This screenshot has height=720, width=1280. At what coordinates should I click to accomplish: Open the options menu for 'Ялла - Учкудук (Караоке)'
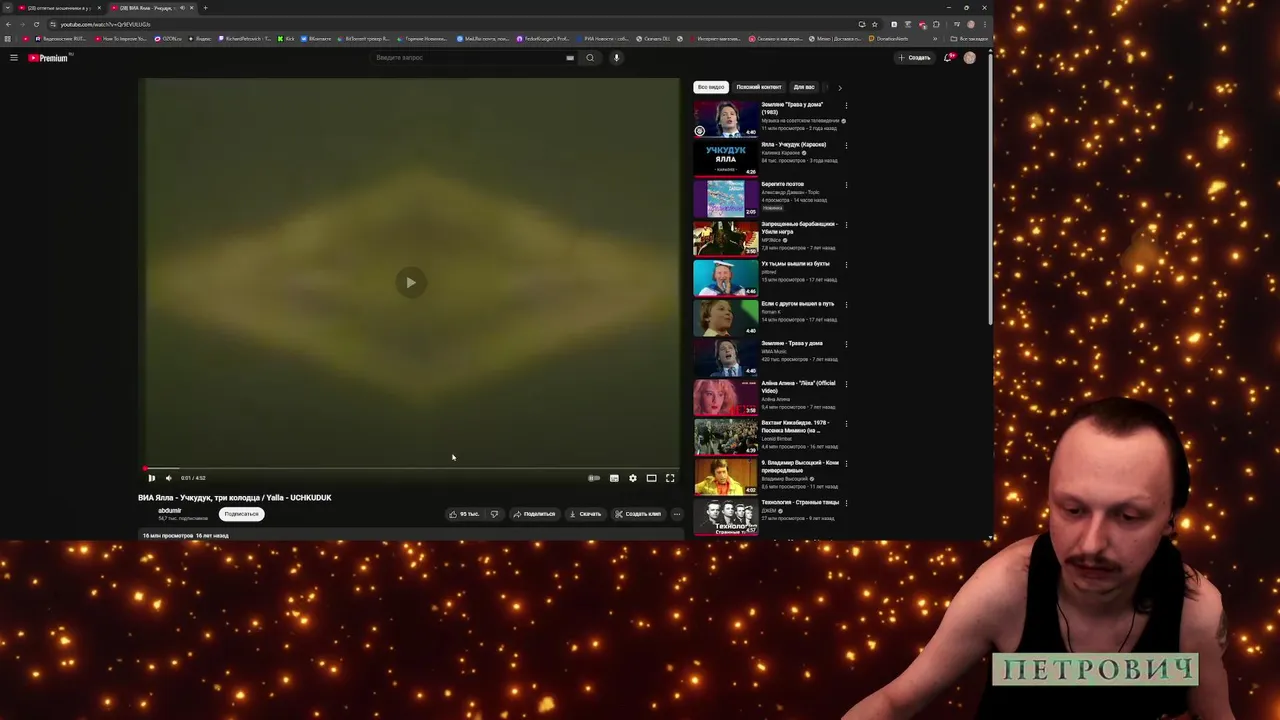pyautogui.click(x=846, y=145)
